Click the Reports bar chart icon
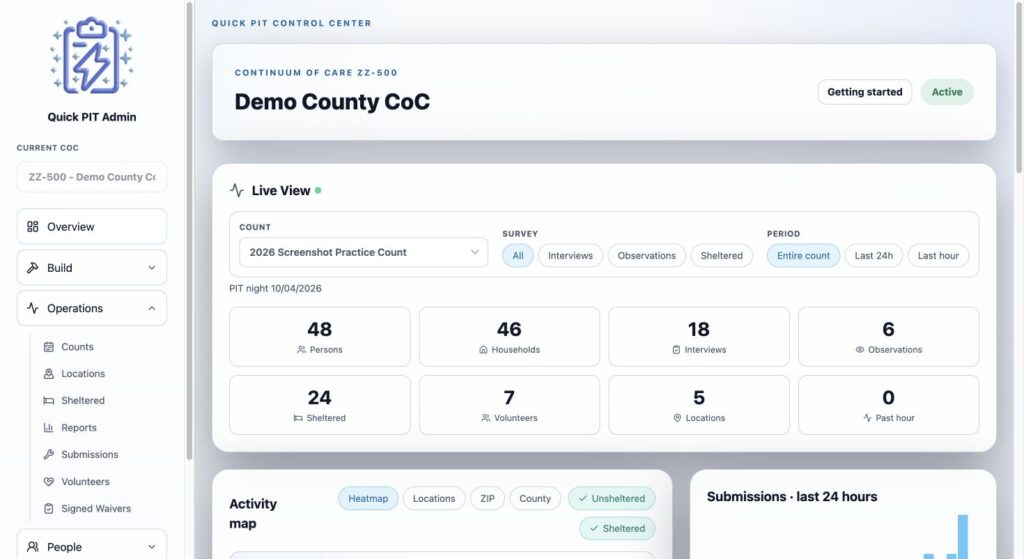 48,428
